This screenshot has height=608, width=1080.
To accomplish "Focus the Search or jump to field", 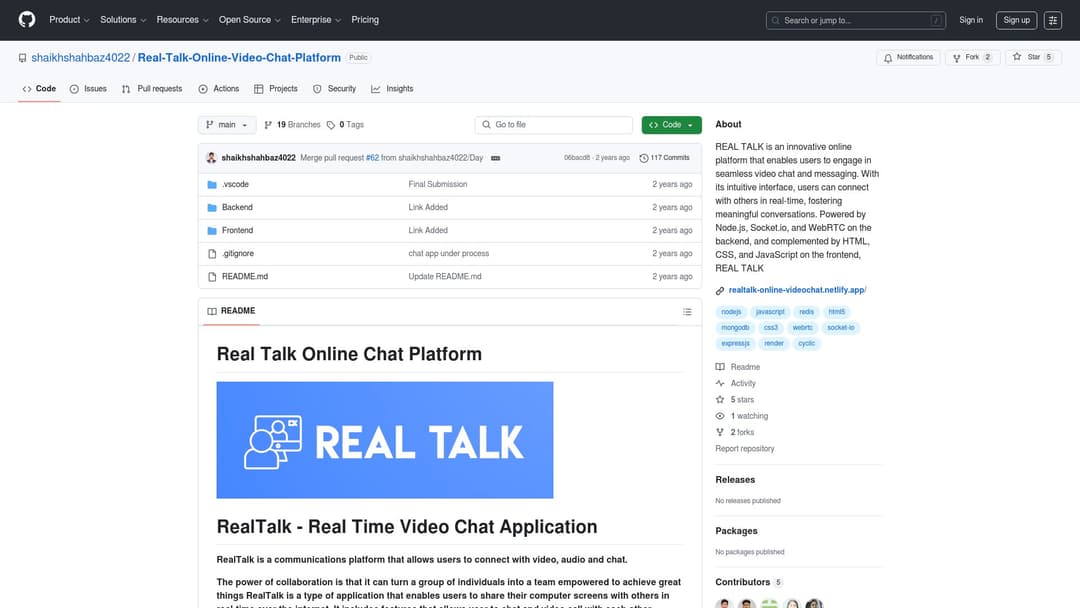I will point(855,21).
